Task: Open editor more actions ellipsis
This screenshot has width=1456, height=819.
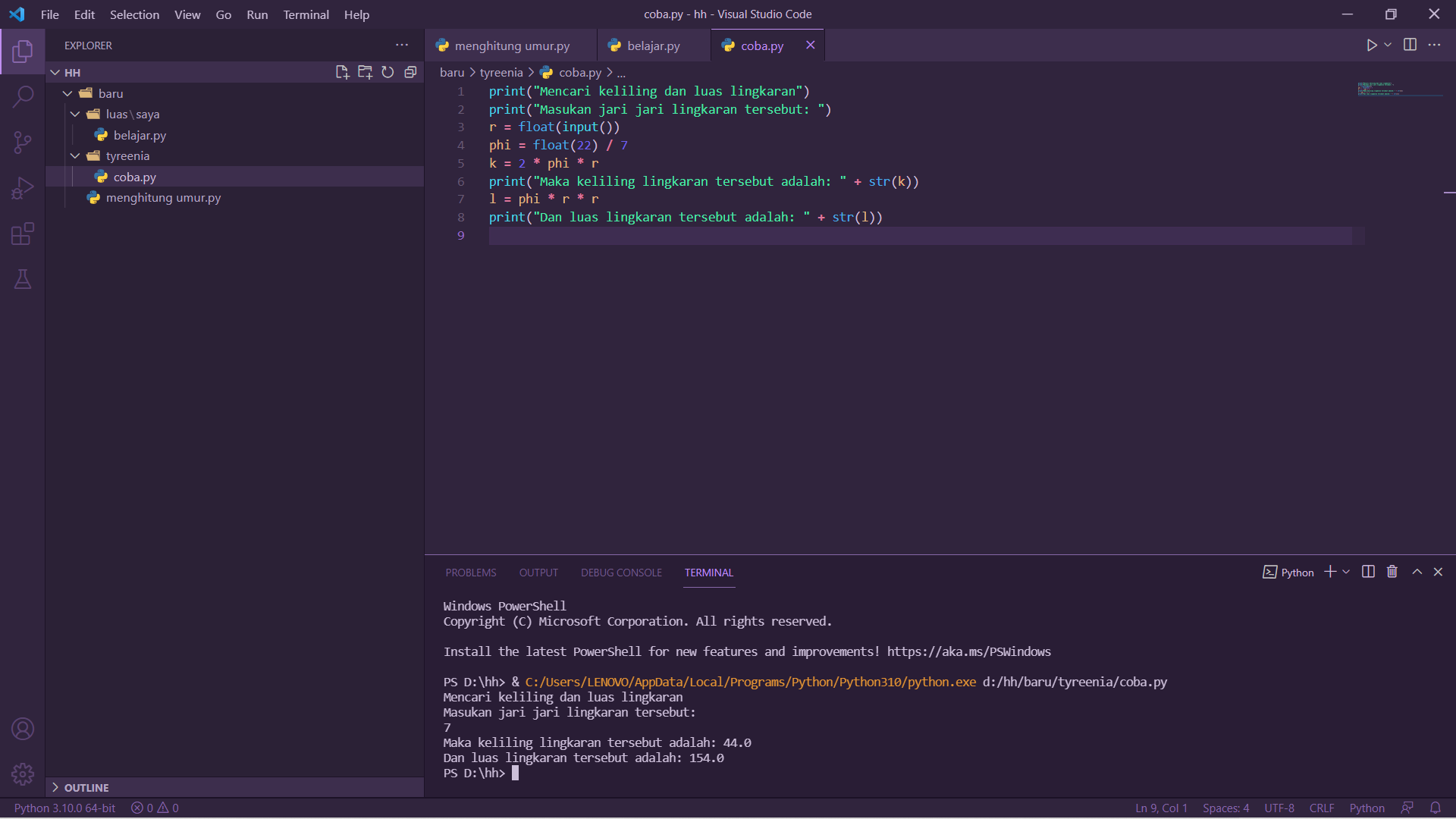Action: click(x=1434, y=45)
